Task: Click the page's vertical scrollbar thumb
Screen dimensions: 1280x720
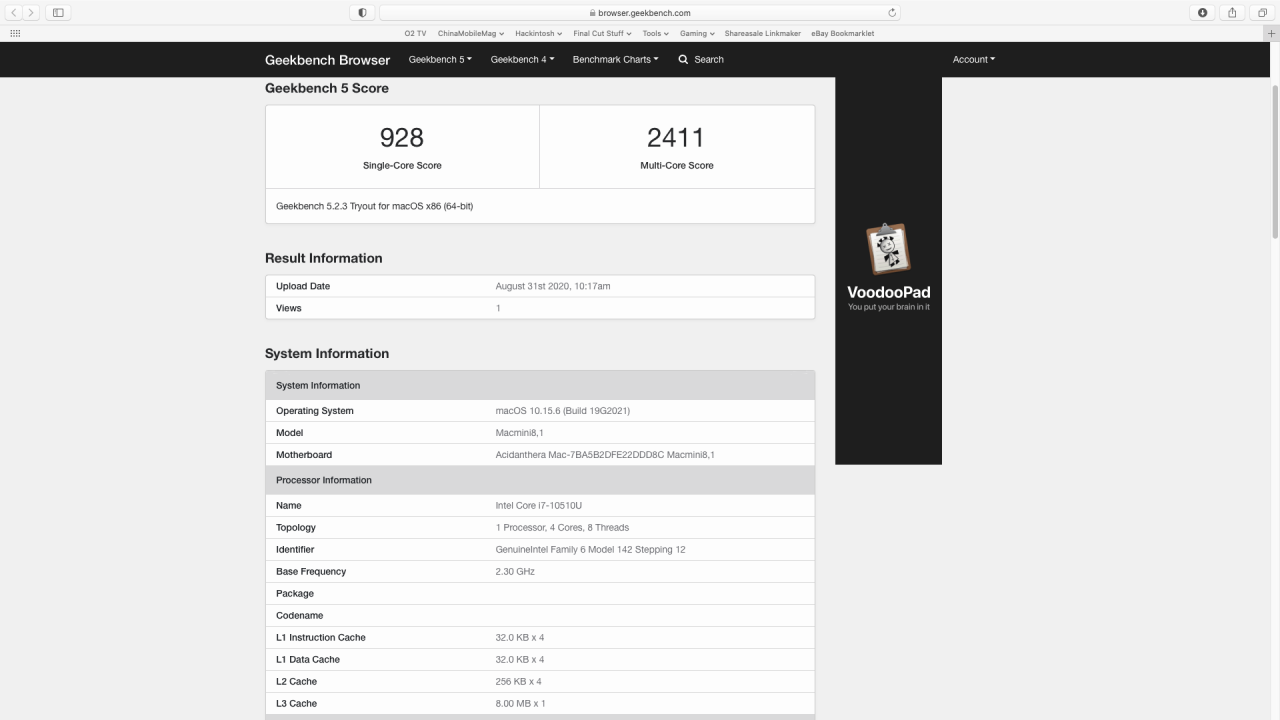Action: (1275, 163)
